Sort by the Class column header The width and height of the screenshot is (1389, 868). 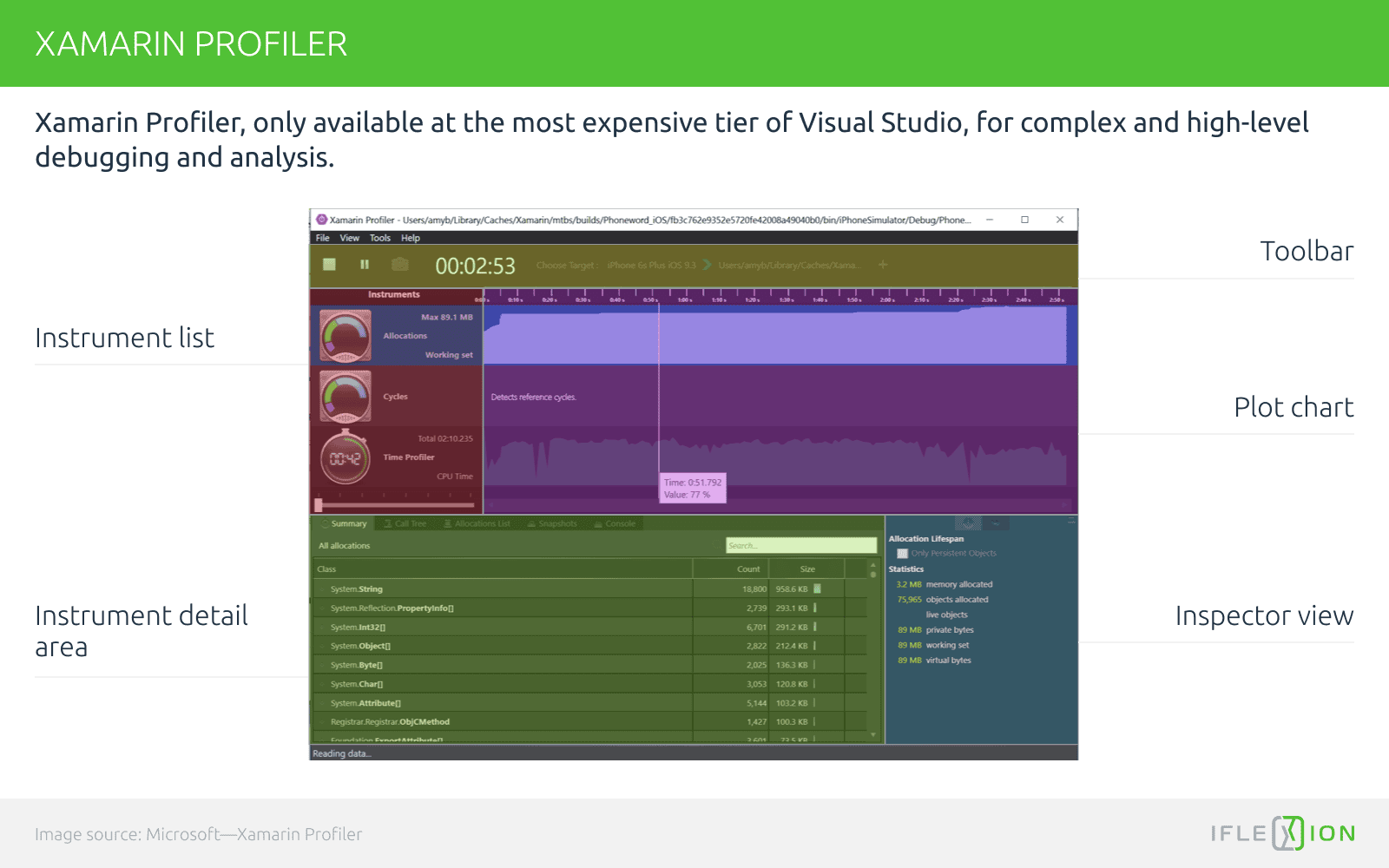point(503,569)
